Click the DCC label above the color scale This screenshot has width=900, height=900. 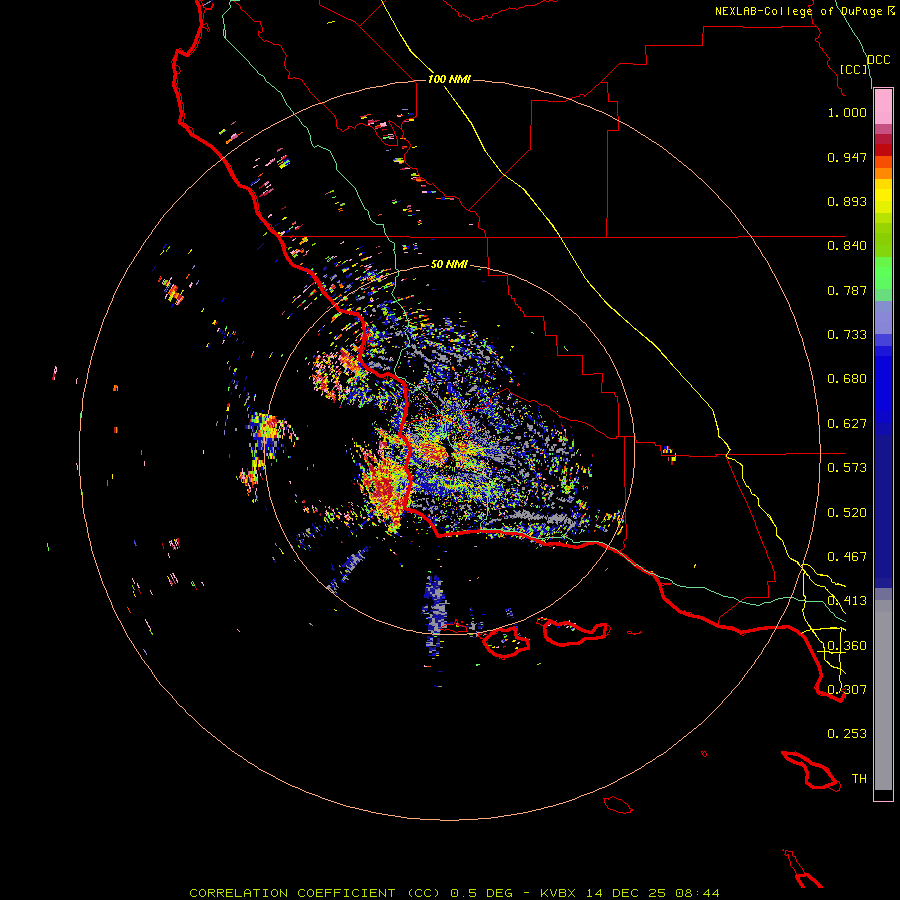[x=879, y=60]
